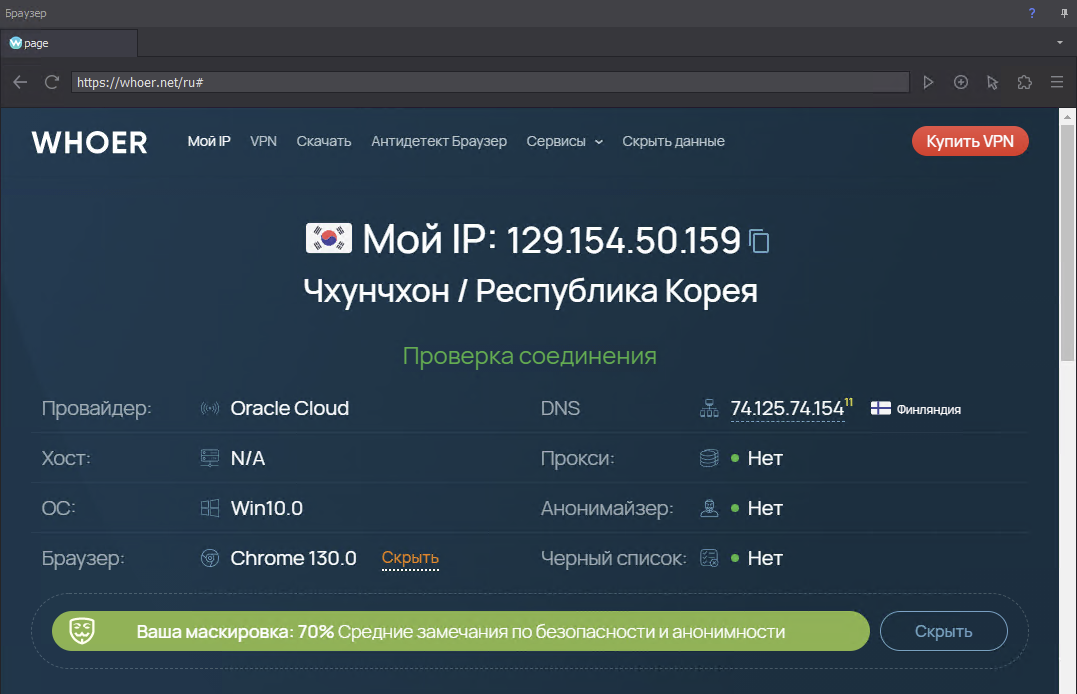Click the N/A host value
The height and width of the screenshot is (694, 1077).
point(248,458)
